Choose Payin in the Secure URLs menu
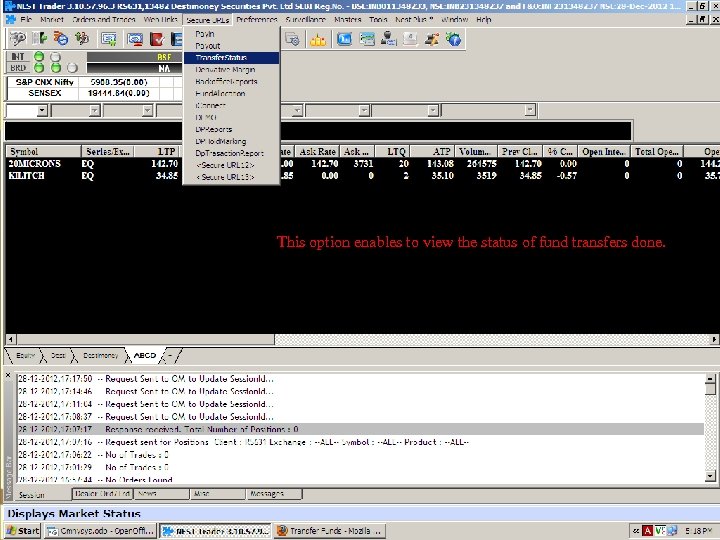Screen dimensions: 720x540 [x=231, y=34]
